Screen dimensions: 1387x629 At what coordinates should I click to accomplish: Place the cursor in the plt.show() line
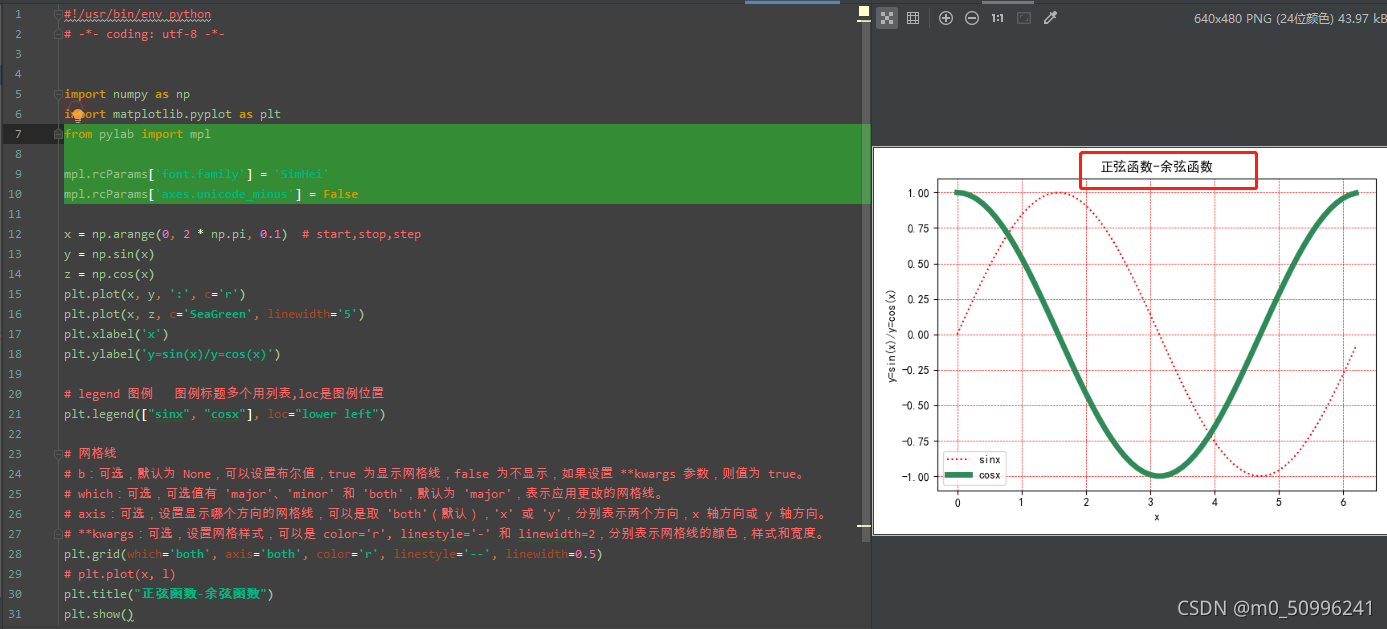[x=100, y=613]
